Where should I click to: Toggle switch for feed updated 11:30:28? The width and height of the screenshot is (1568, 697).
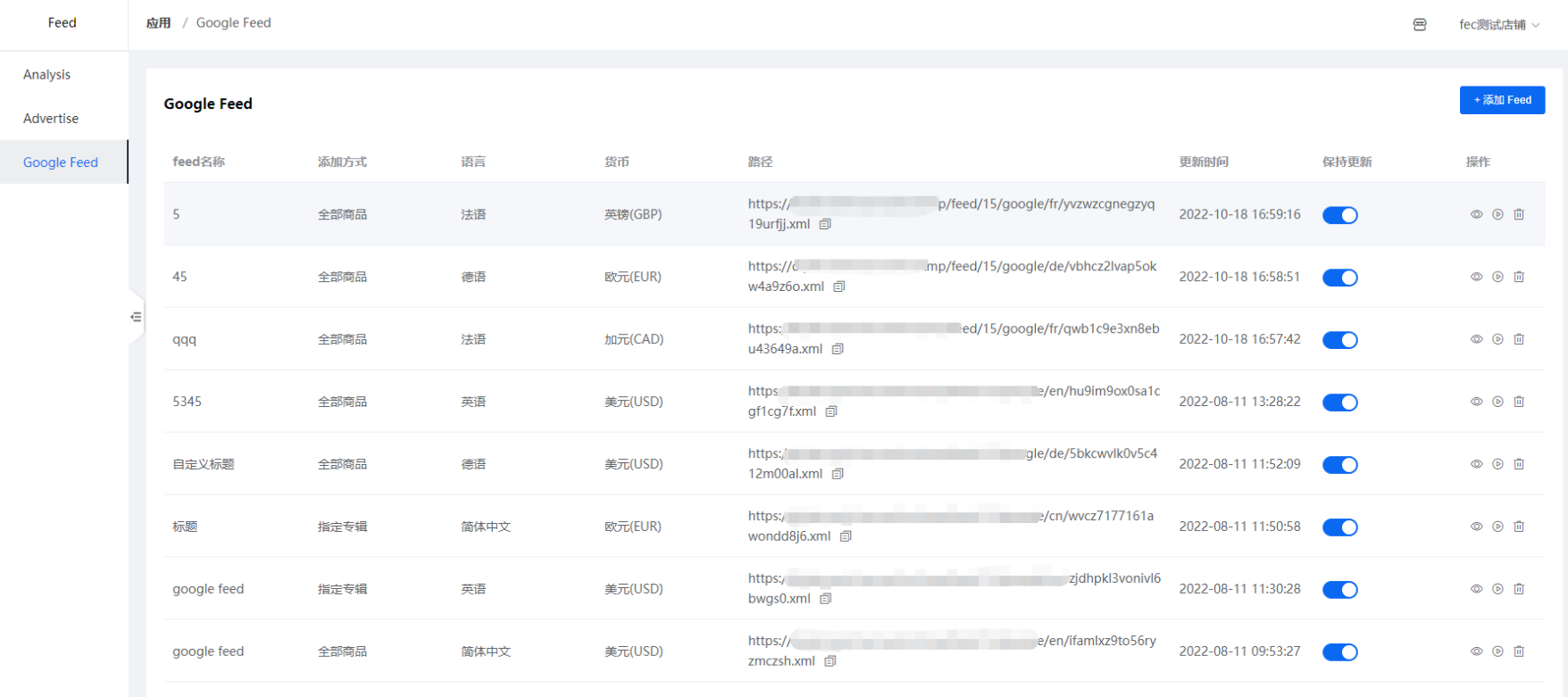(x=1340, y=590)
